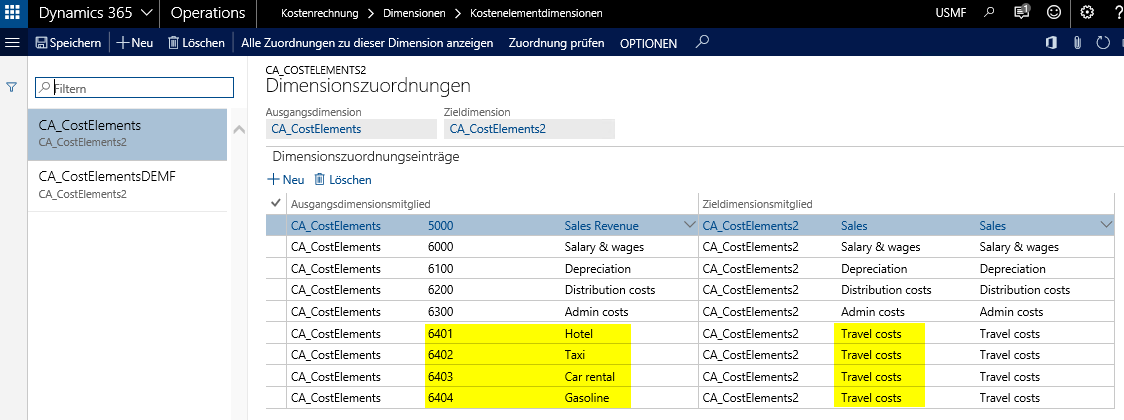Click the attachments paperclip icon
1124x420 pixels.
click(1077, 43)
